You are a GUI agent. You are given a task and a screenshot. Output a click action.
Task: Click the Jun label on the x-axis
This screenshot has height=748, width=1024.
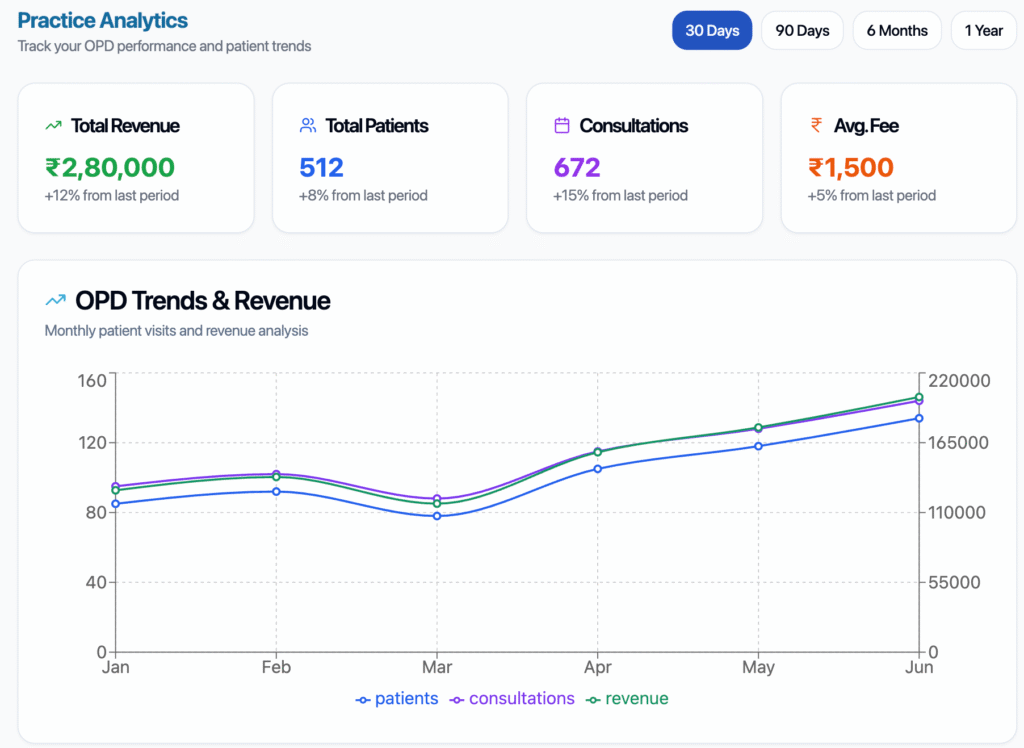[919, 667]
